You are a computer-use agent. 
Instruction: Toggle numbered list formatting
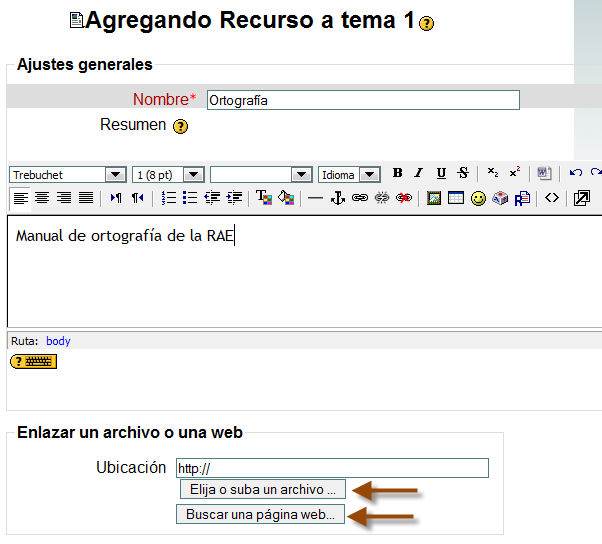(x=169, y=198)
